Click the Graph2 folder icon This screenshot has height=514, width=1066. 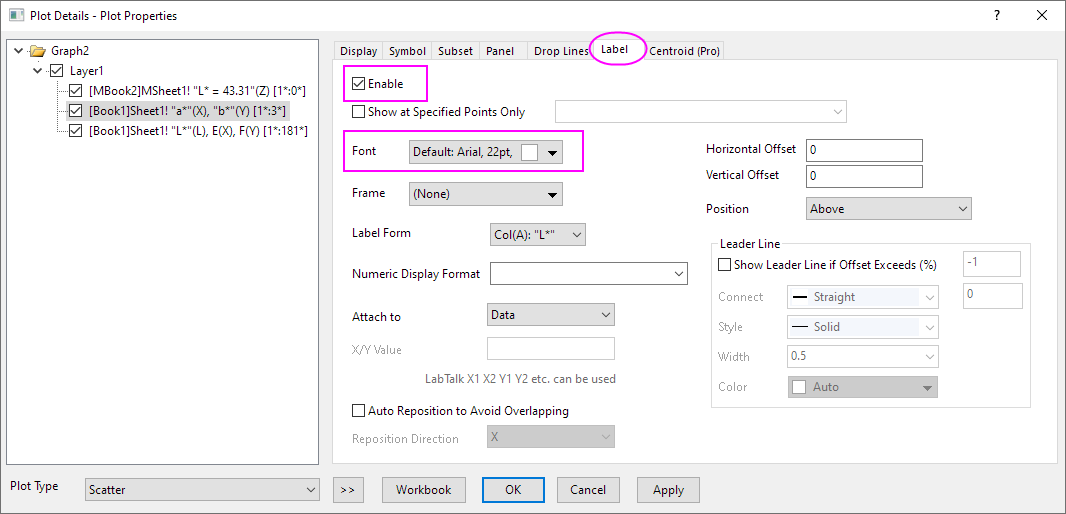pyautogui.click(x=37, y=51)
